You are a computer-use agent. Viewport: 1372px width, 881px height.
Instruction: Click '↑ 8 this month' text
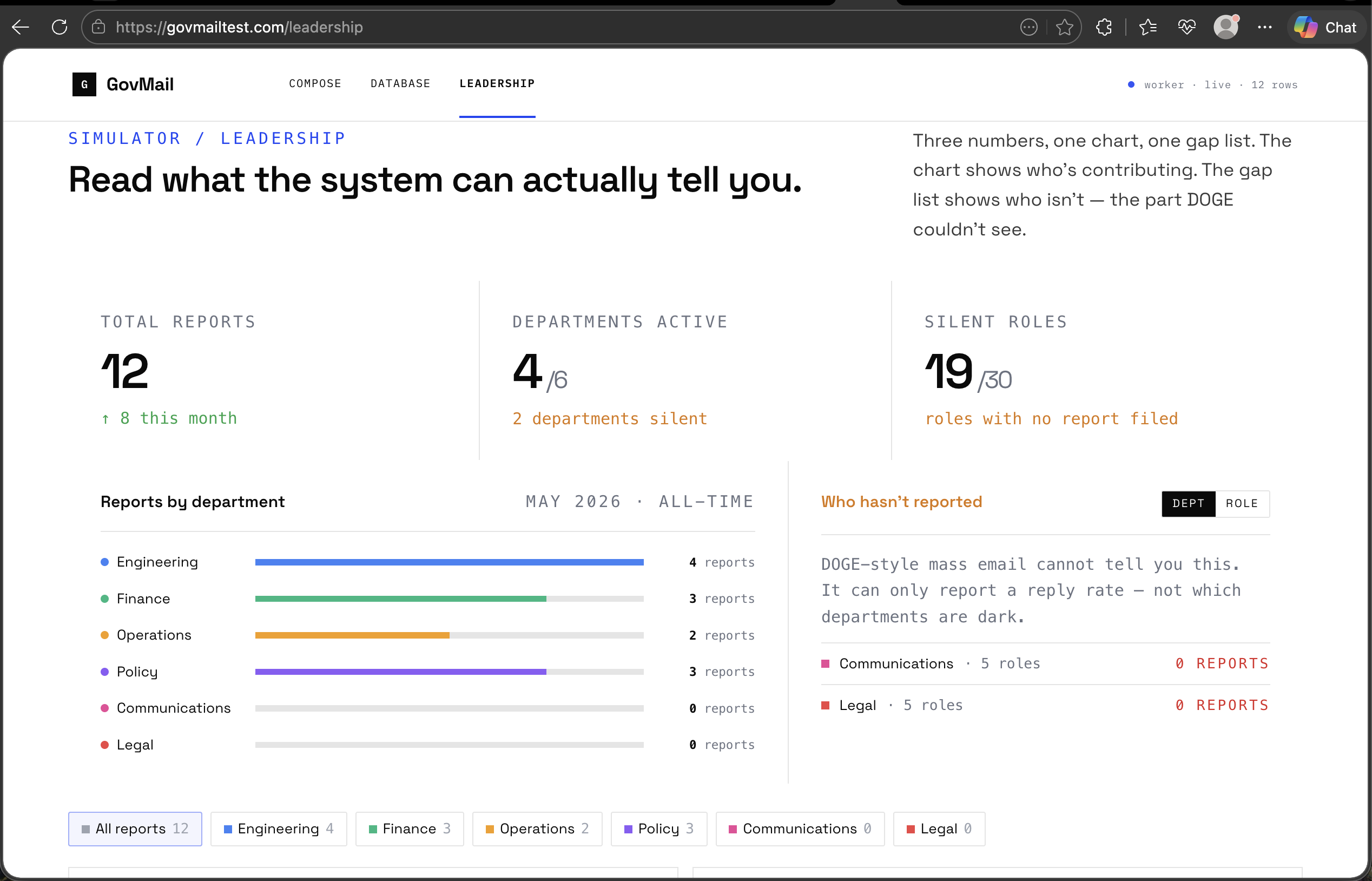coord(169,418)
